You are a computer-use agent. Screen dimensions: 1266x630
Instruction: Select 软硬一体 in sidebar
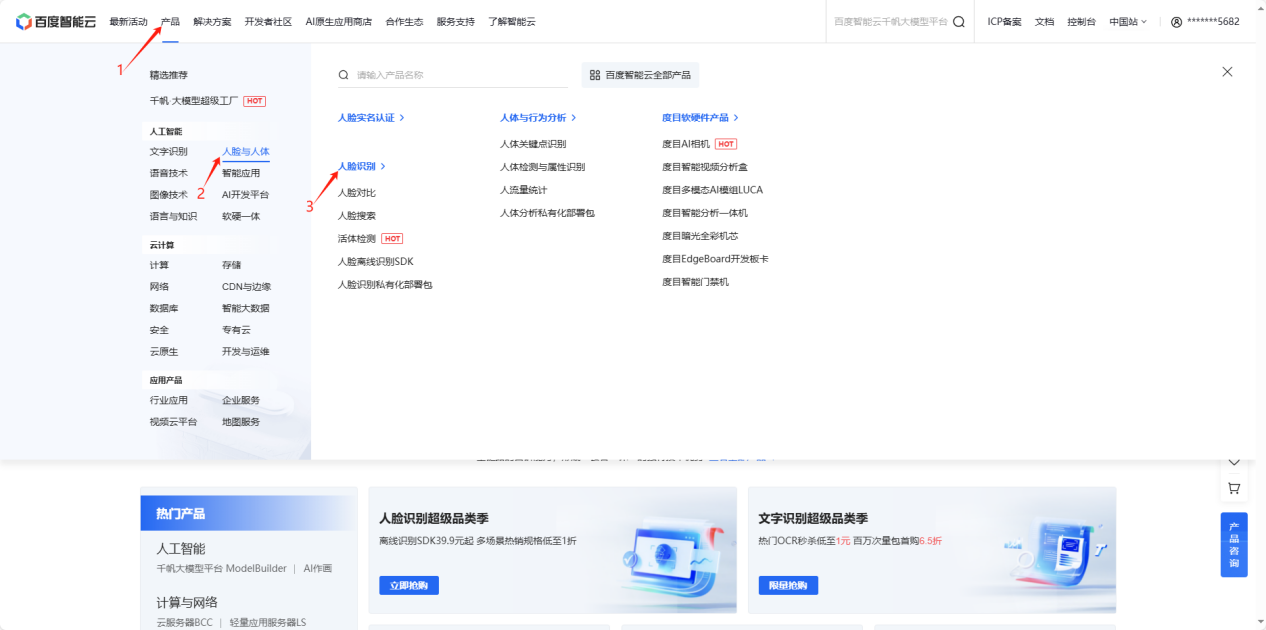(x=241, y=216)
